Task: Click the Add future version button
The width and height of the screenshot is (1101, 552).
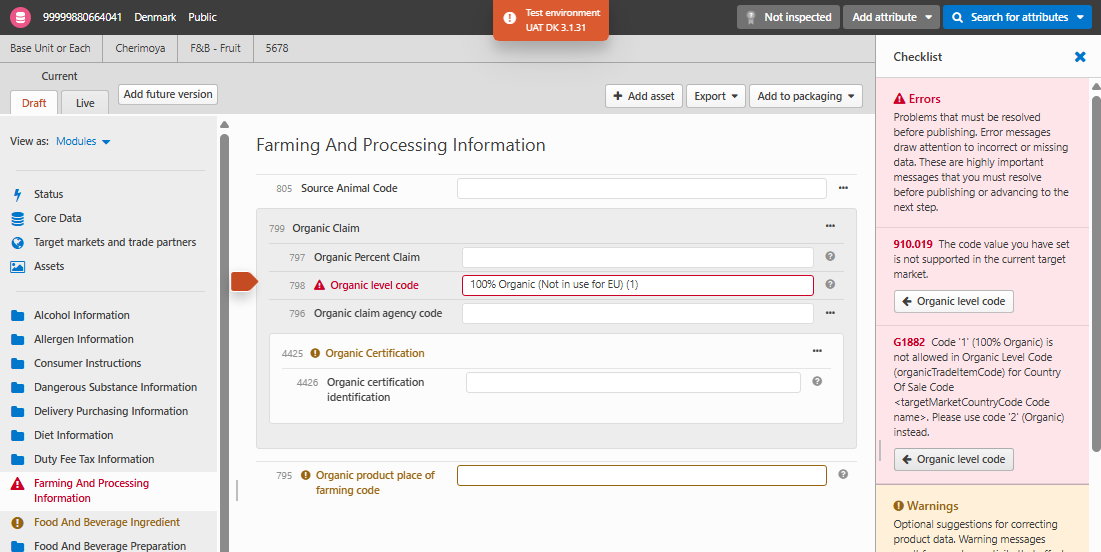Action: (x=168, y=94)
